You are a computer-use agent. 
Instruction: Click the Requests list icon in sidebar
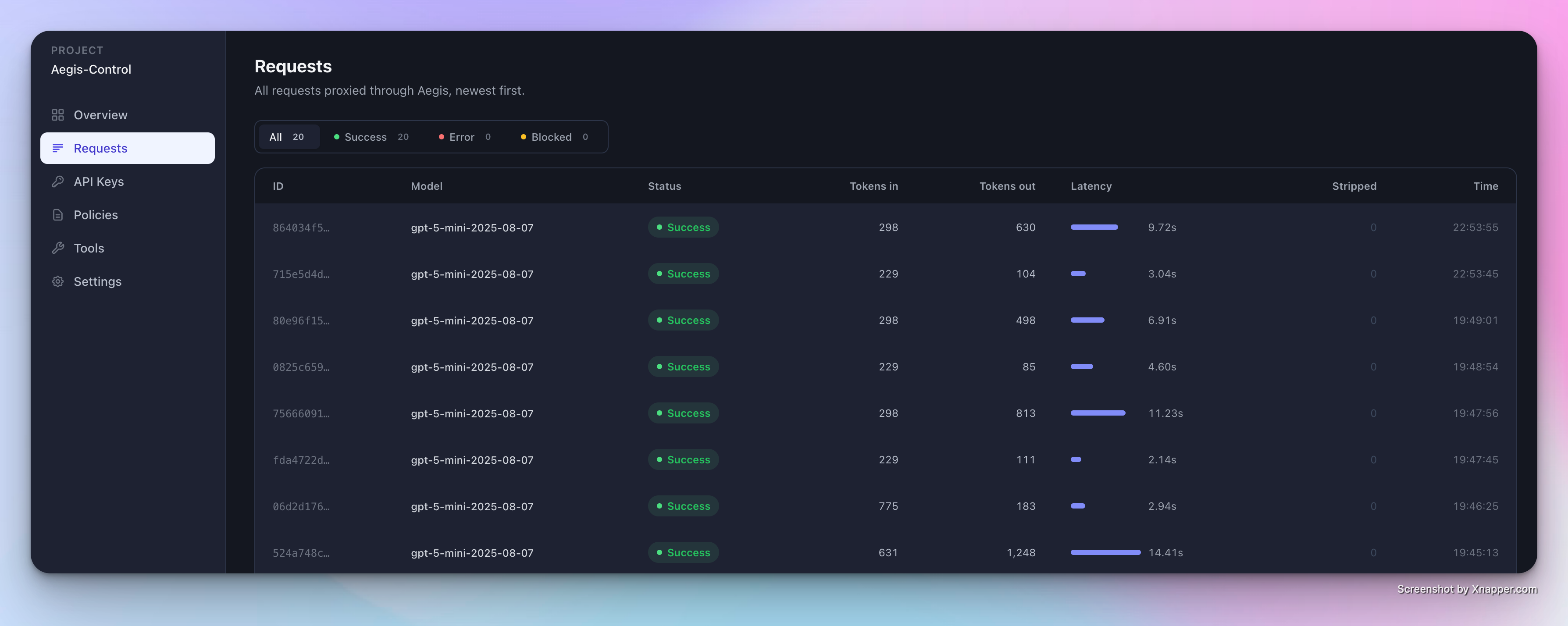click(x=58, y=148)
